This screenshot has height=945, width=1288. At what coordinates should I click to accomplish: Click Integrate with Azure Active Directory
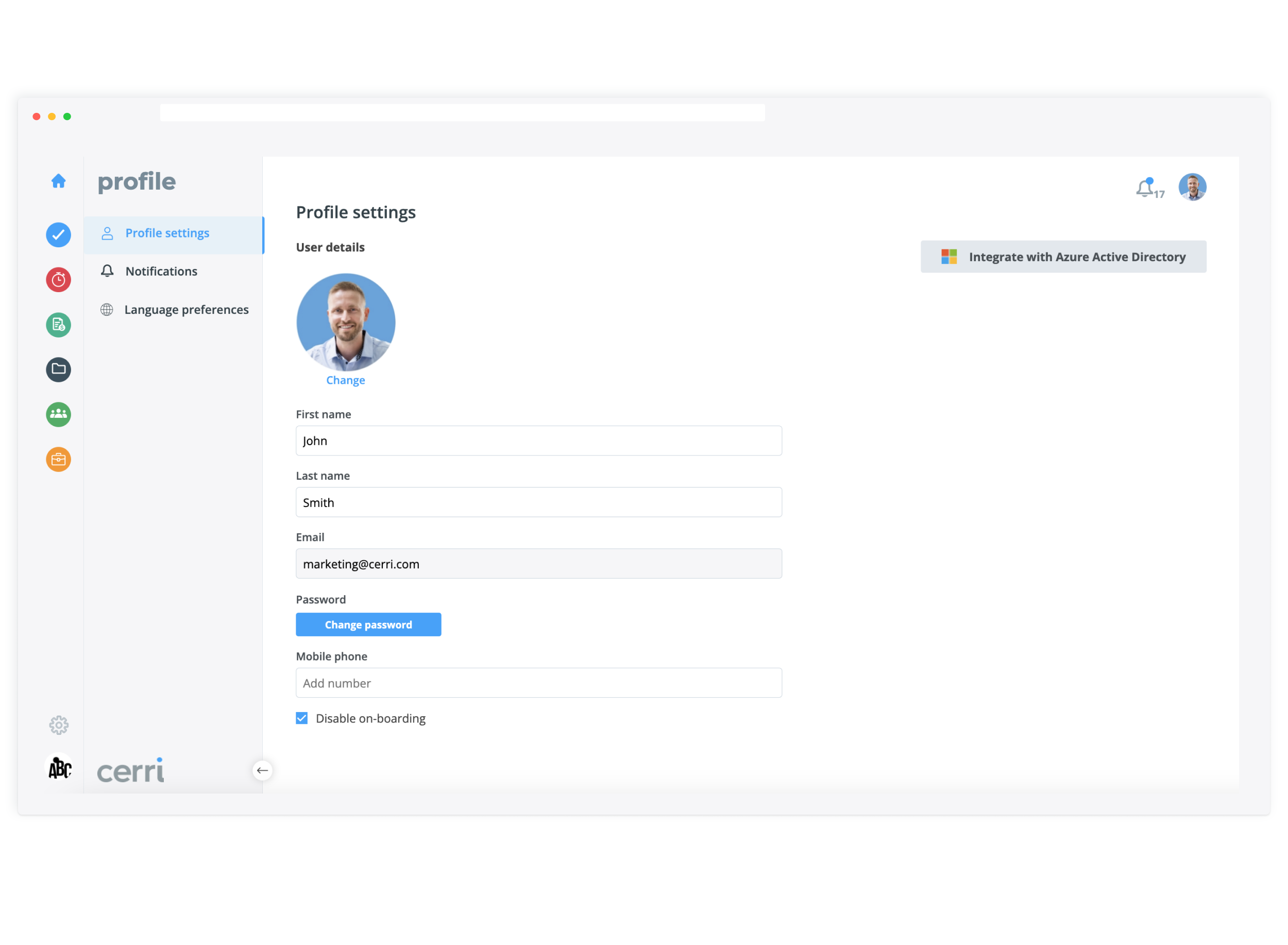1063,257
